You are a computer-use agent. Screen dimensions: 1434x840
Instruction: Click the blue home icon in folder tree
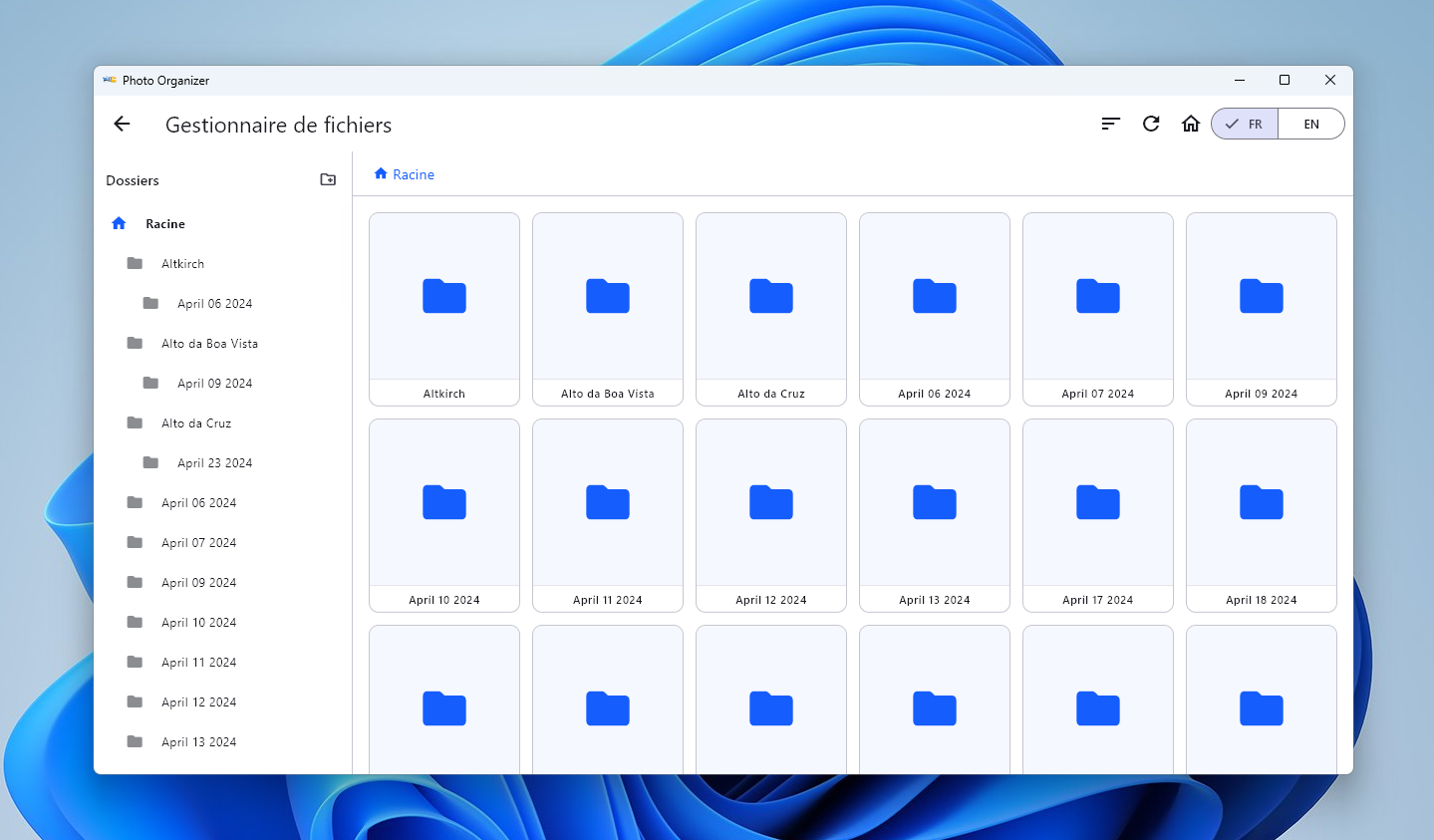click(x=119, y=224)
